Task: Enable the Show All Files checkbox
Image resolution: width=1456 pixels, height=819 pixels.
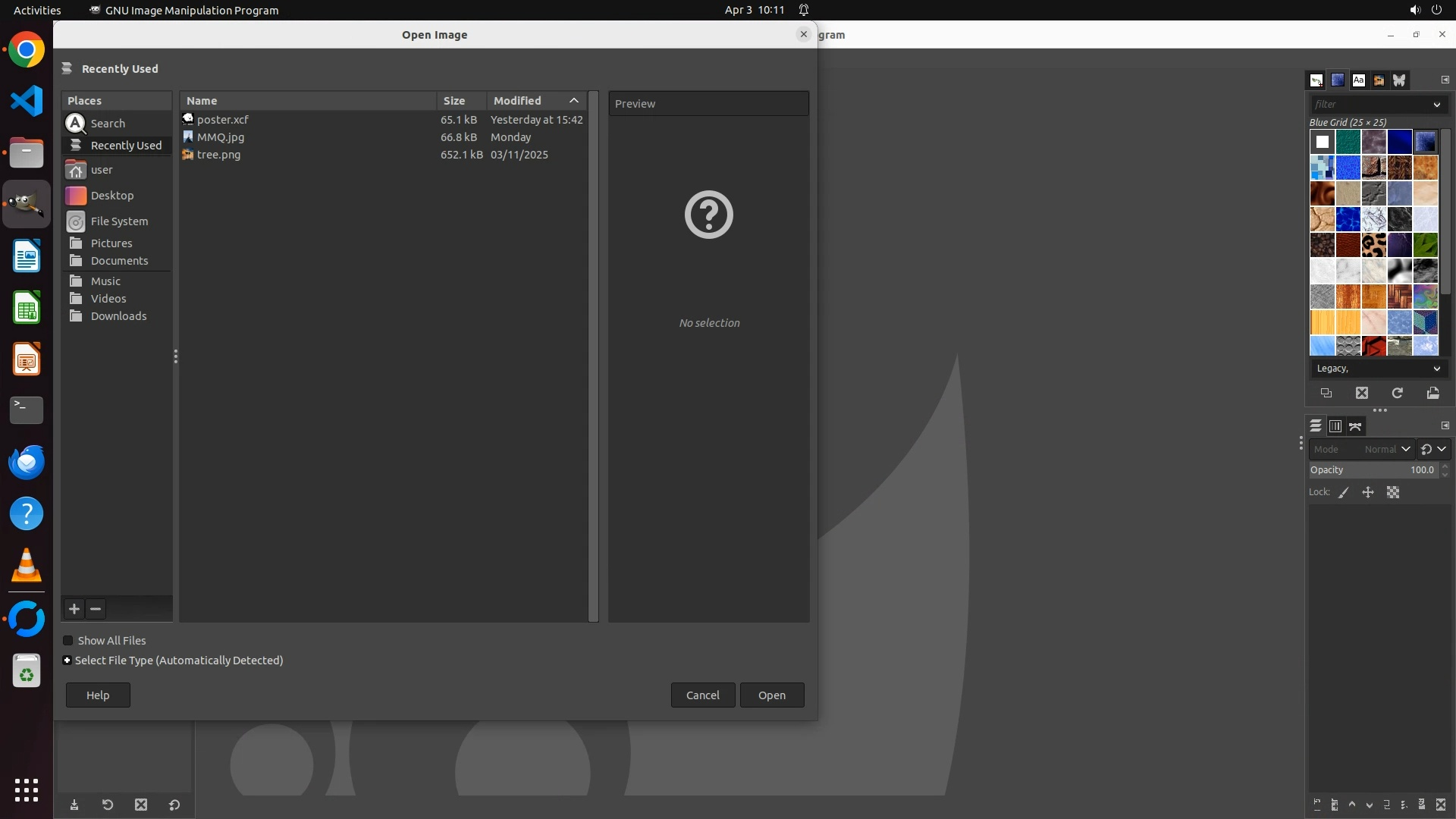Action: coord(68,641)
